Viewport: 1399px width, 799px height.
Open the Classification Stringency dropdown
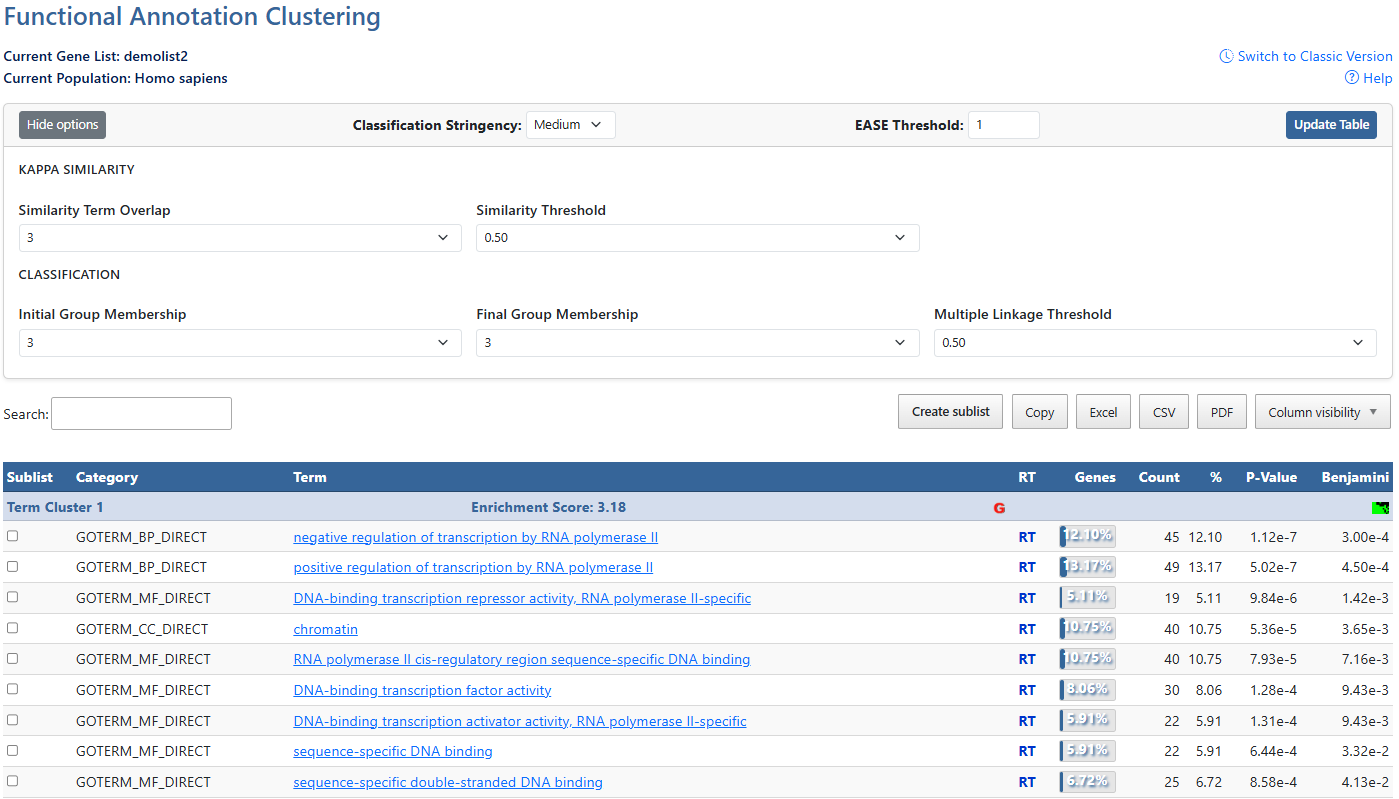tap(570, 124)
